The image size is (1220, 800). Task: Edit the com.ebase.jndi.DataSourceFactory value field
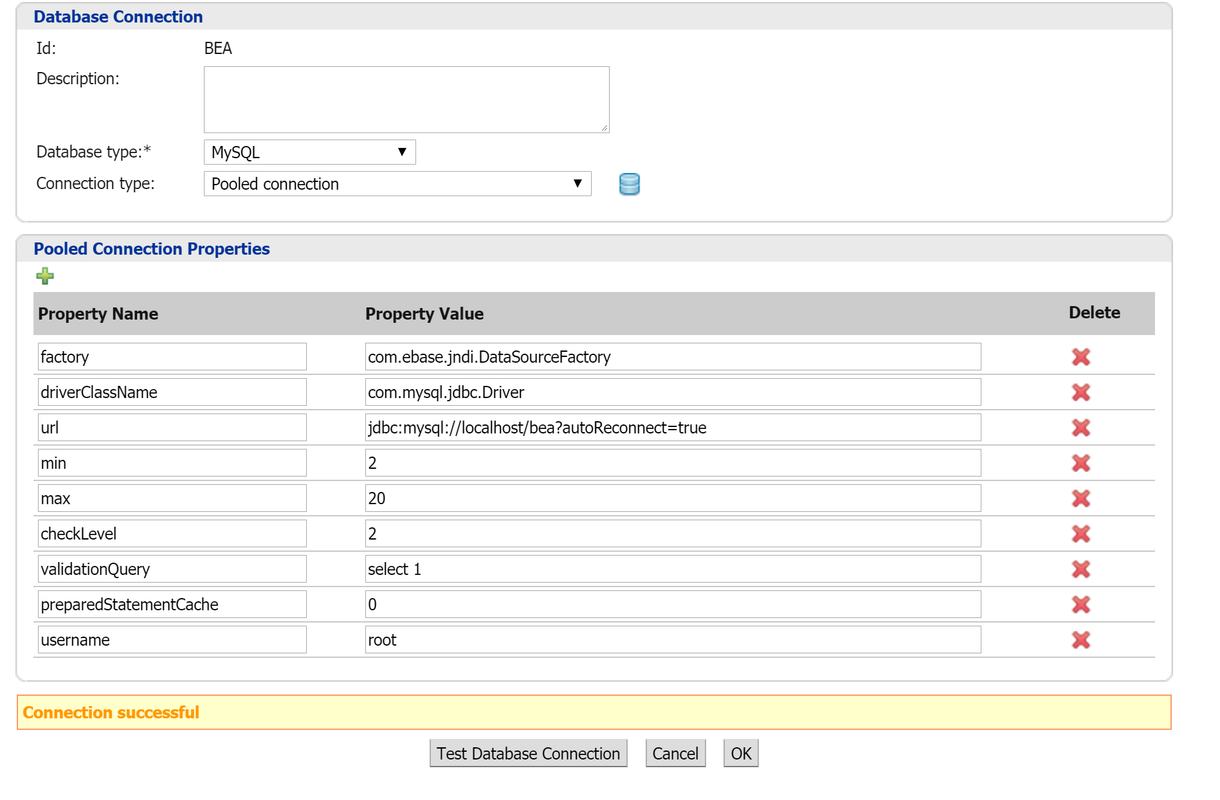tap(673, 357)
